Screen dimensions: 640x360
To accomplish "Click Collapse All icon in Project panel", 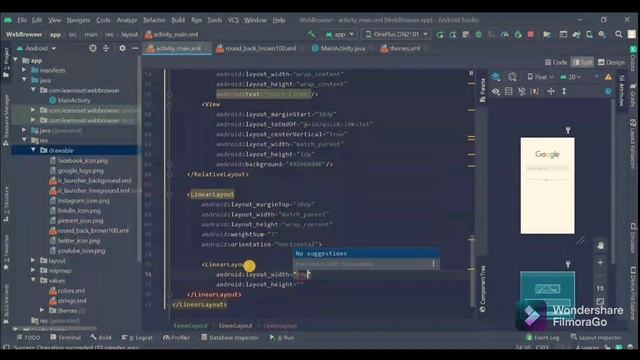I will pyautogui.click(x=106, y=48).
